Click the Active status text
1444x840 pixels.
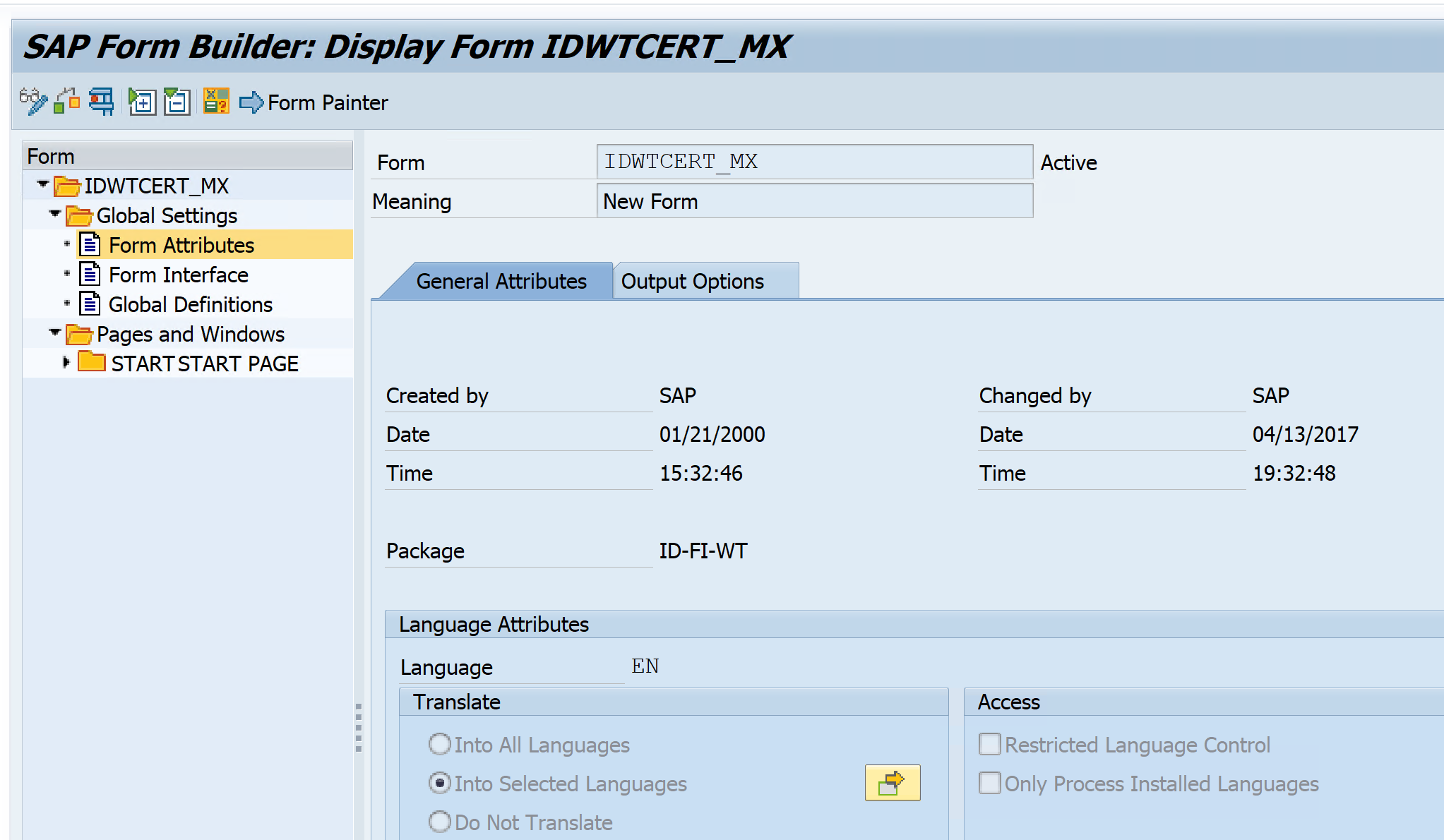[x=1068, y=163]
